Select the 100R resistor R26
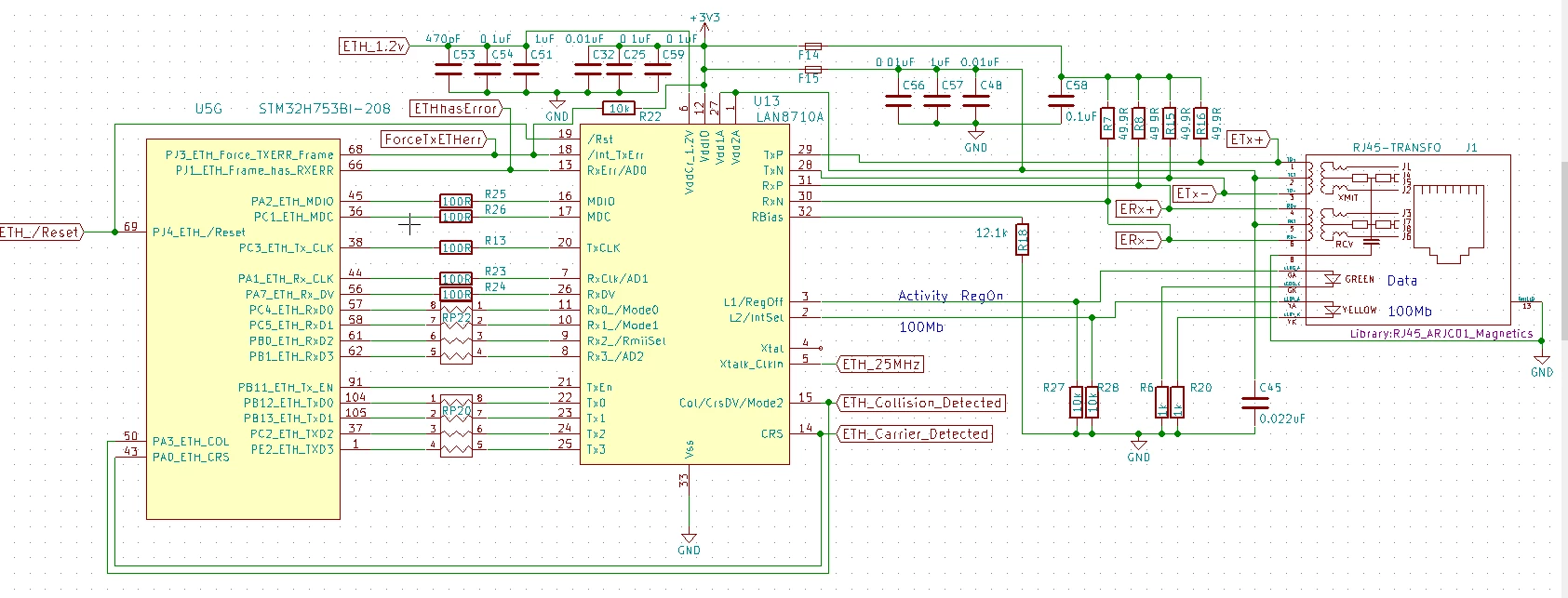This screenshot has height=598, width=1568. (x=456, y=217)
